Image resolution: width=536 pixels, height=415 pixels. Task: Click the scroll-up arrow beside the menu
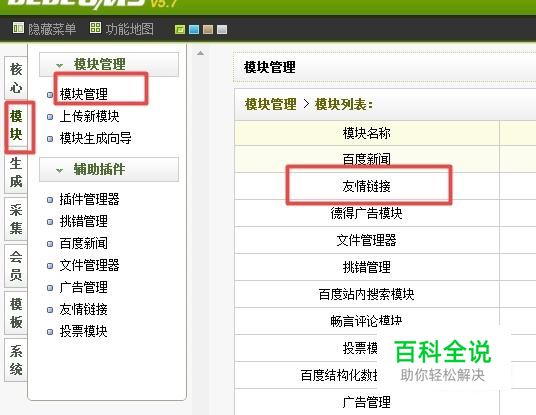[x=201, y=53]
